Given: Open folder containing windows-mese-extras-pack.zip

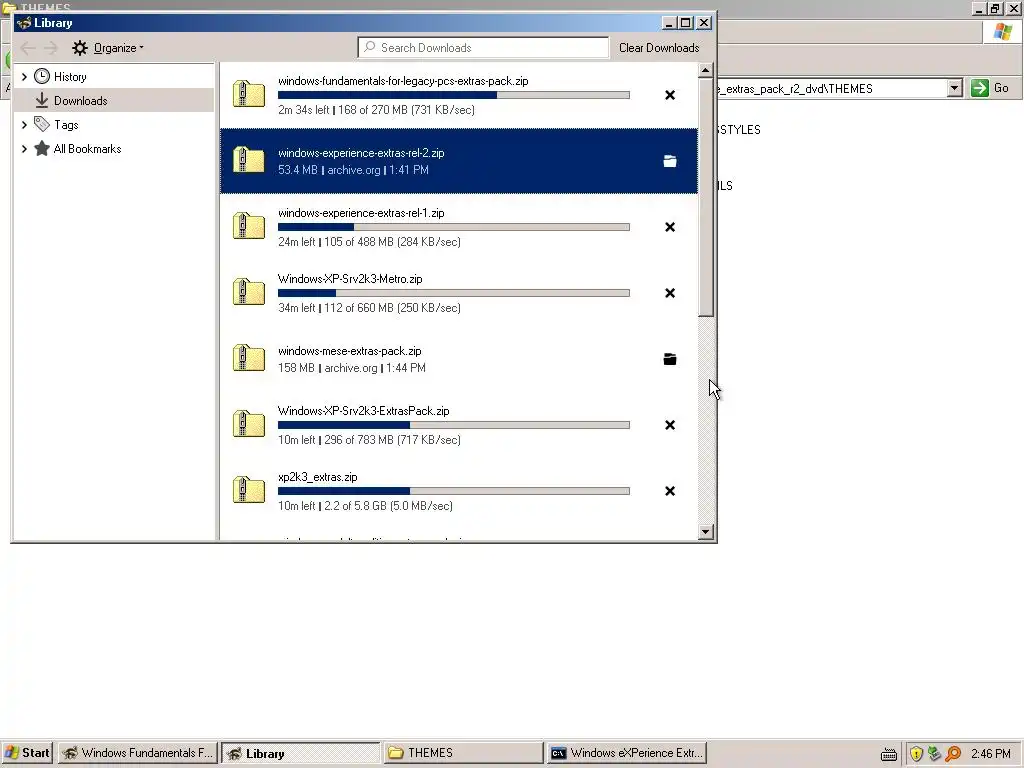Looking at the screenshot, I should pos(670,359).
